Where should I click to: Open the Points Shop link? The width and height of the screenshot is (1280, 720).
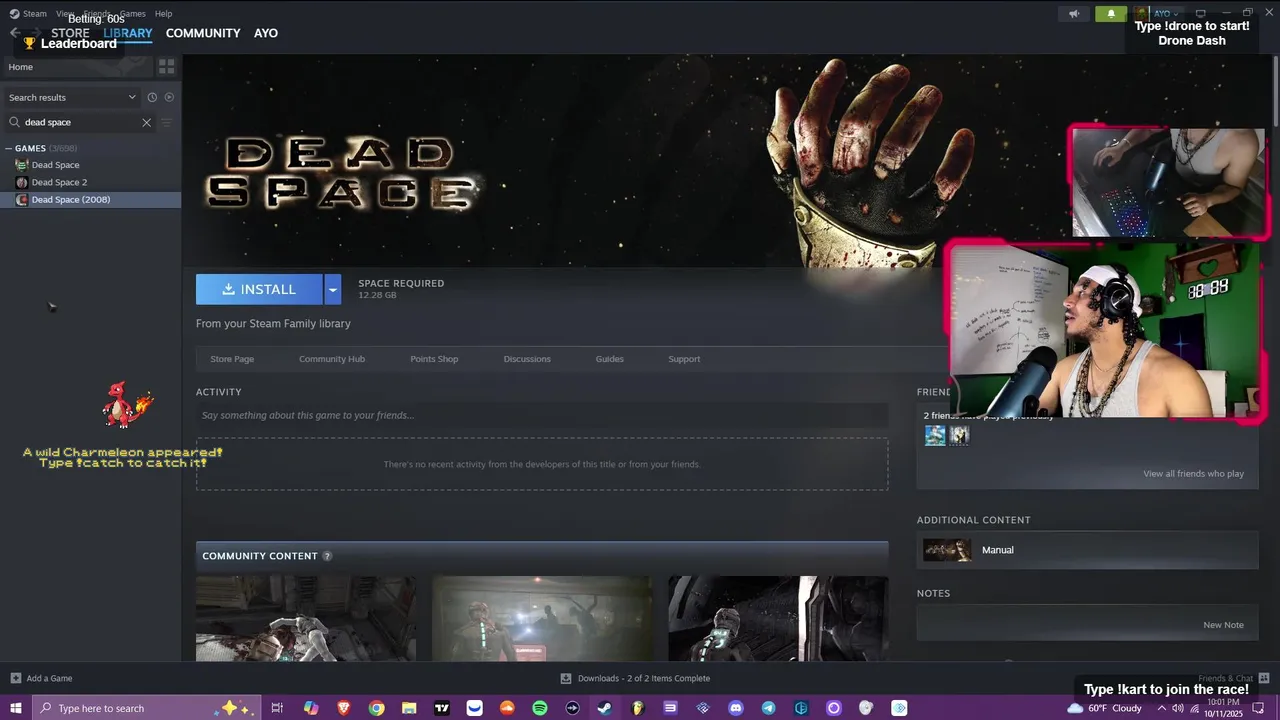(x=434, y=359)
